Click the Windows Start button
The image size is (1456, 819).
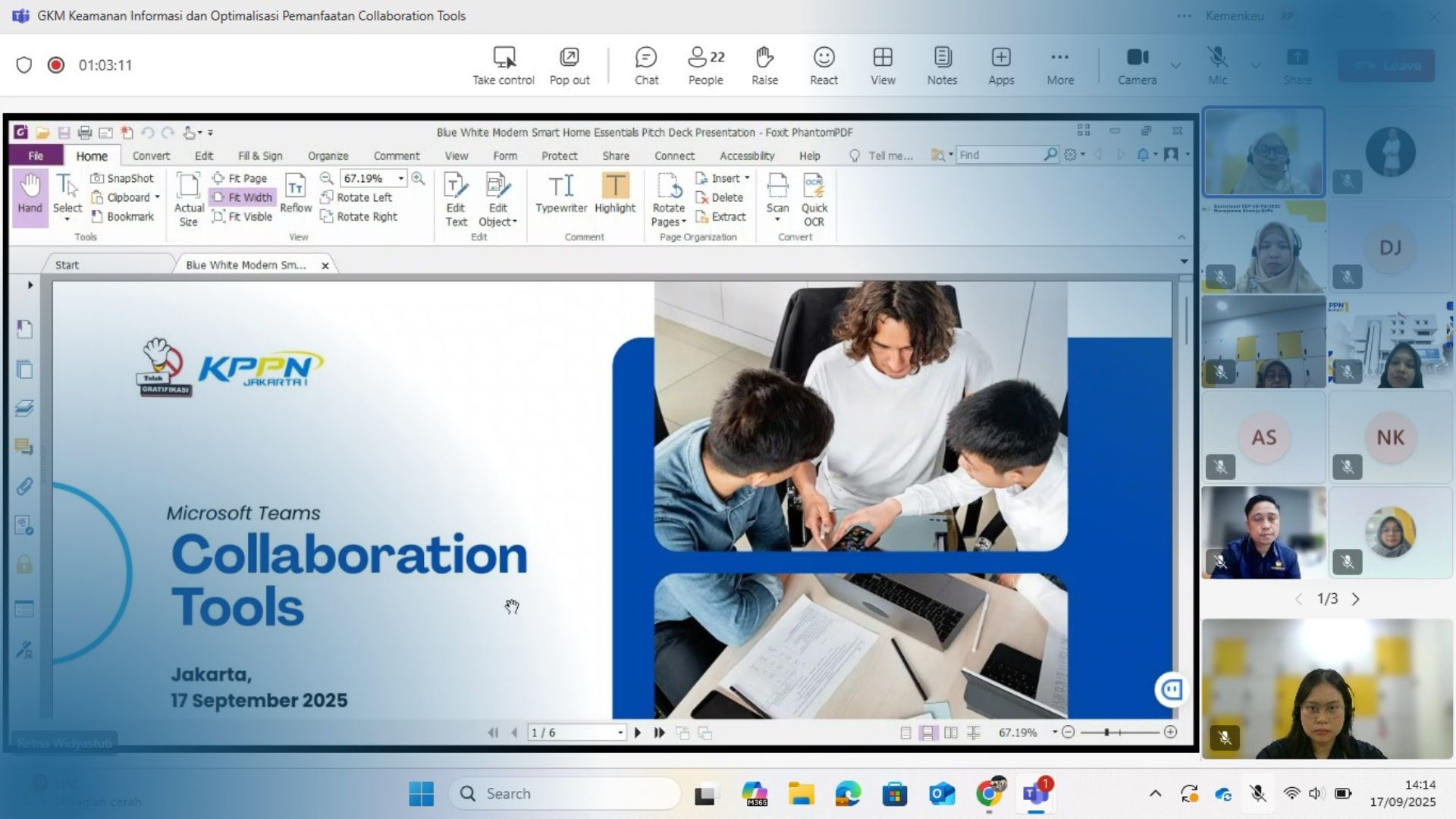[421, 793]
